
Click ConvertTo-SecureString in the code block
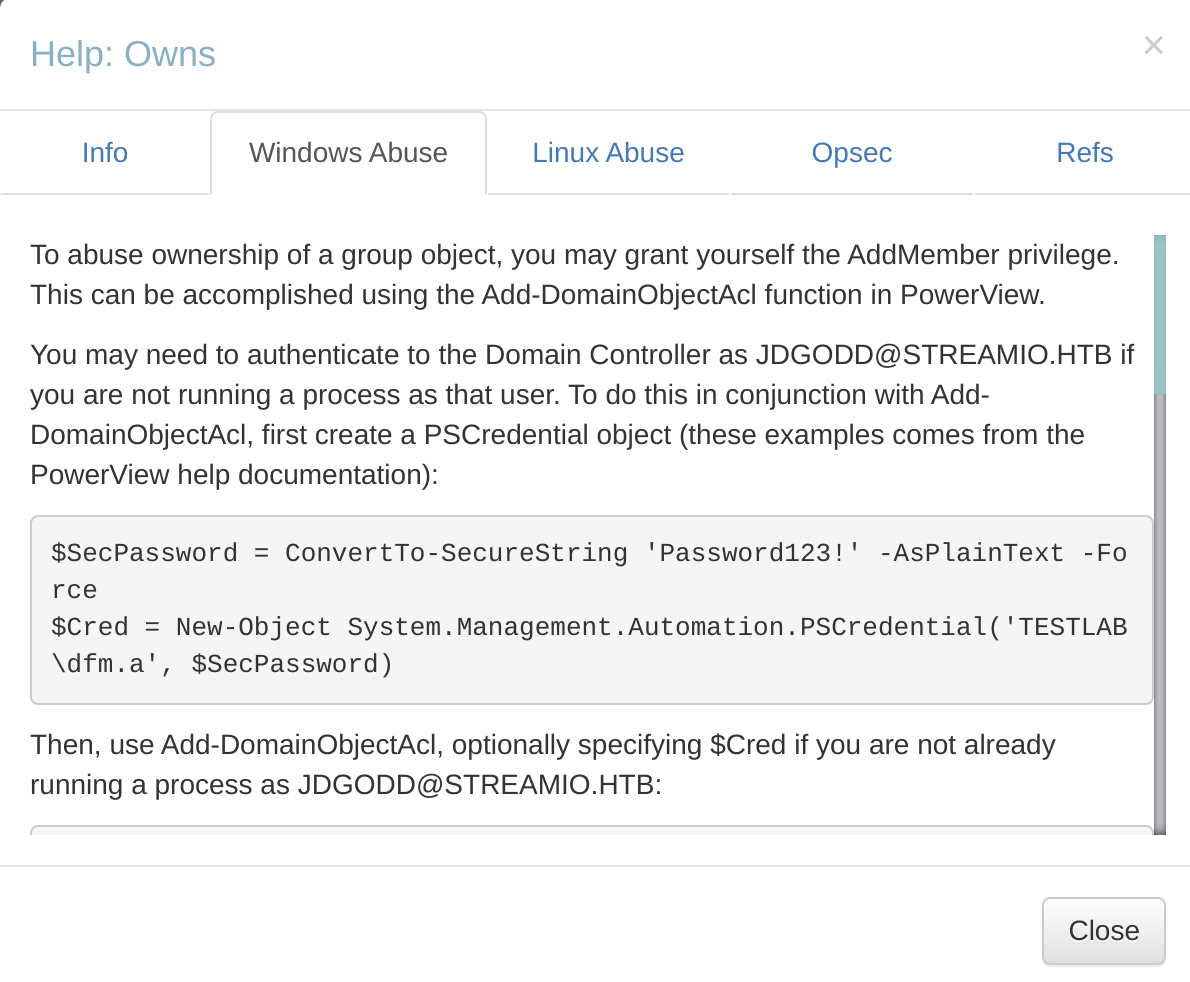[x=456, y=553]
